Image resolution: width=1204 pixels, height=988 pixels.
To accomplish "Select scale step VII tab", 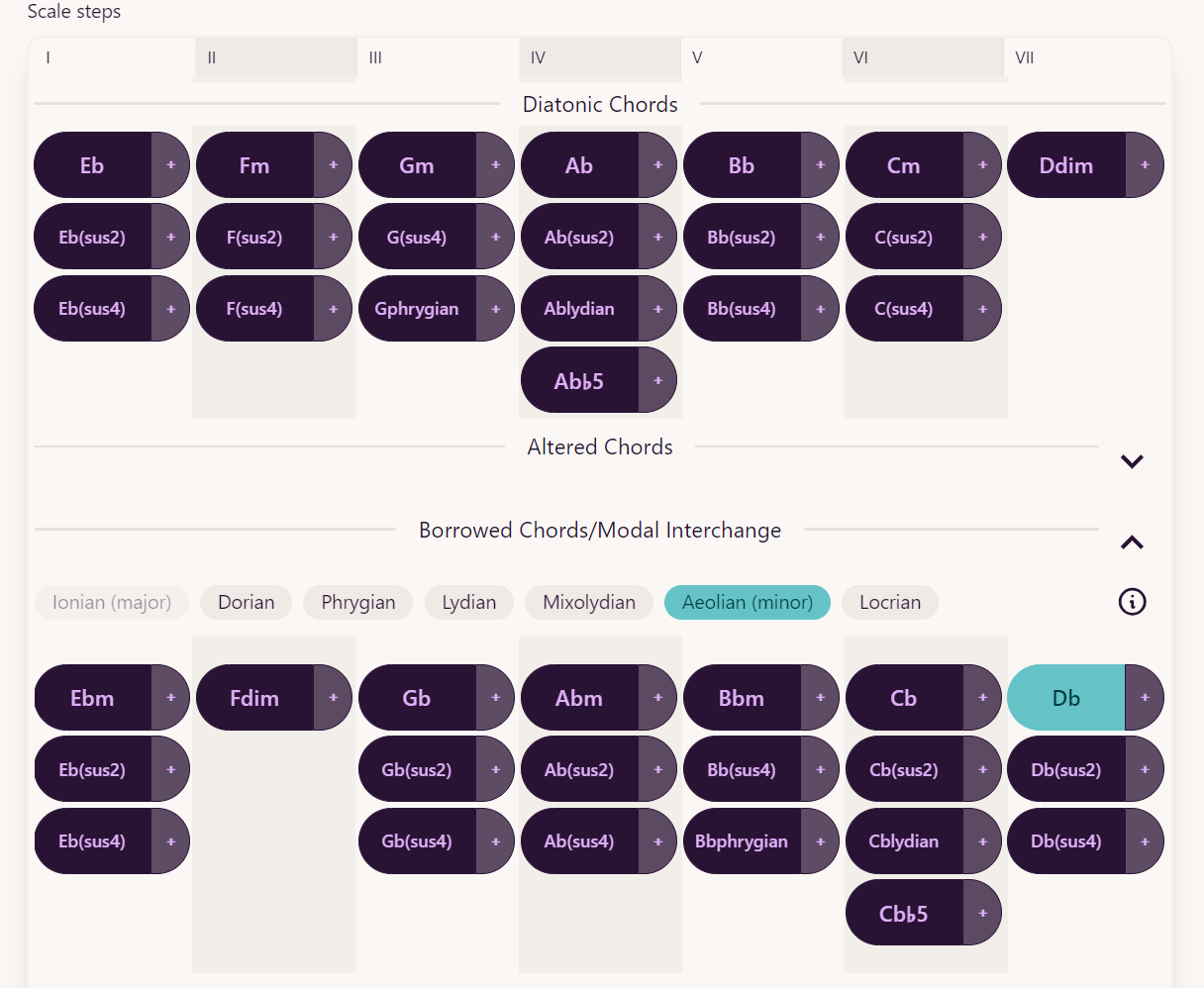I will pyautogui.click(x=1086, y=57).
